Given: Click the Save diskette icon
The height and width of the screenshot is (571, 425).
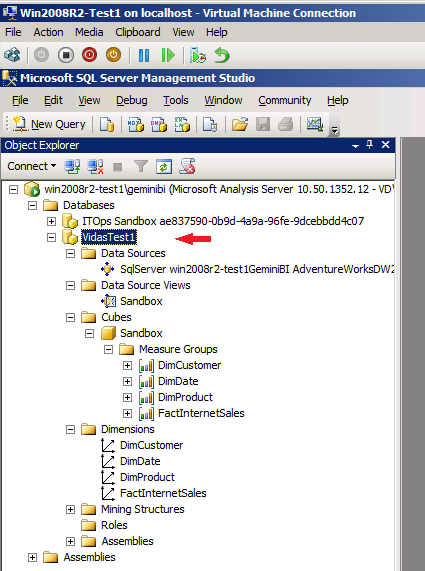Looking at the screenshot, I should 263,124.
